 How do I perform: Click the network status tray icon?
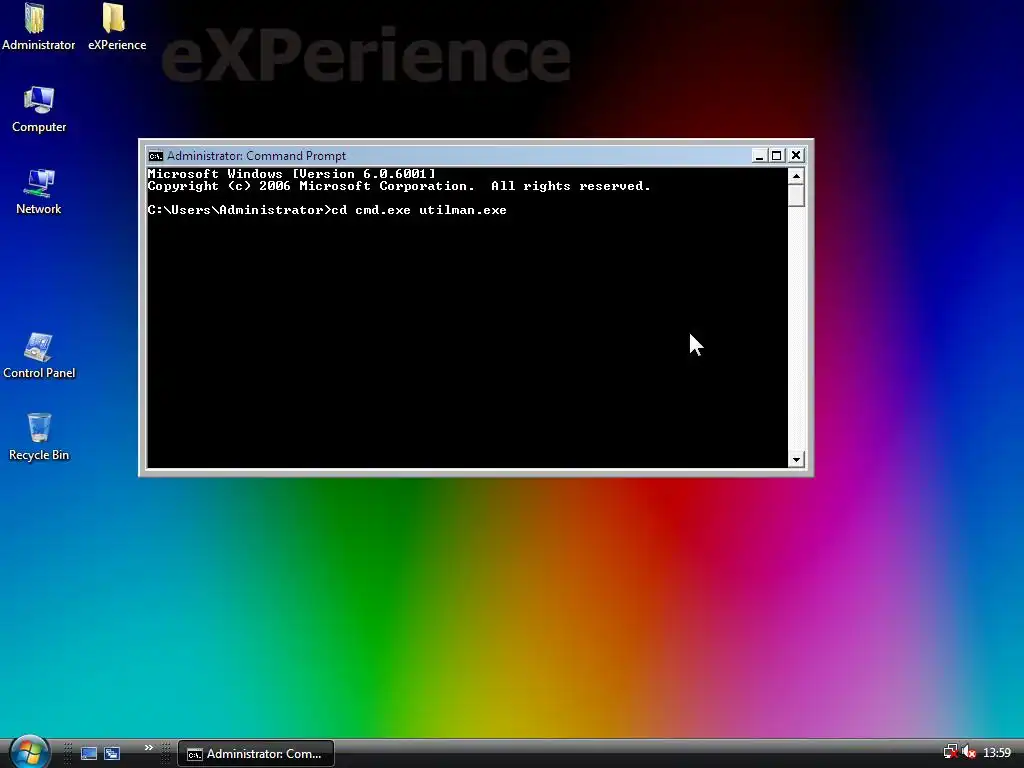point(950,753)
